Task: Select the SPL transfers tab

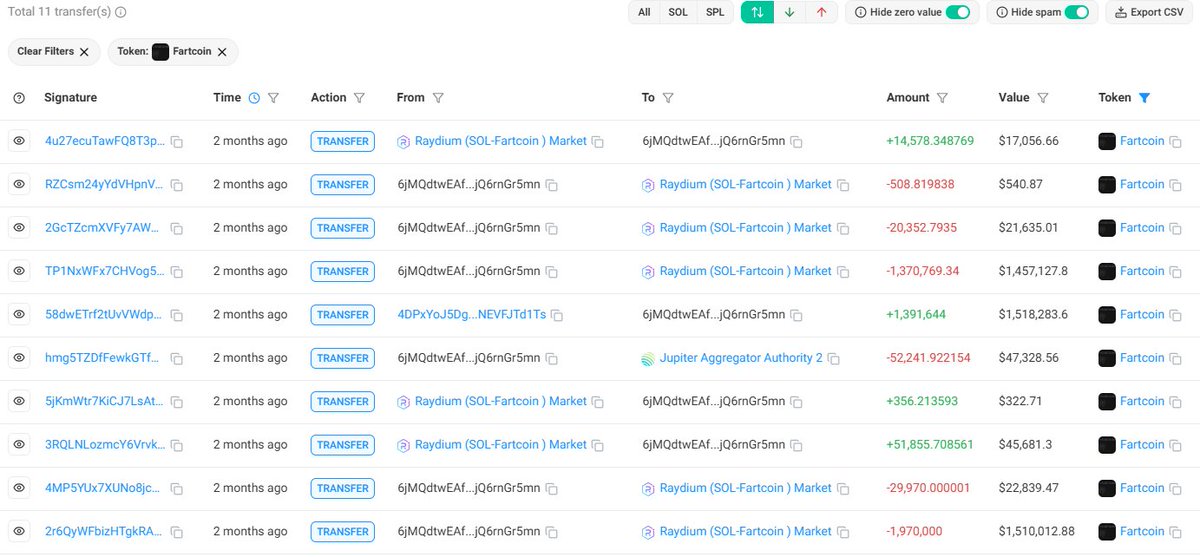Action: point(715,12)
